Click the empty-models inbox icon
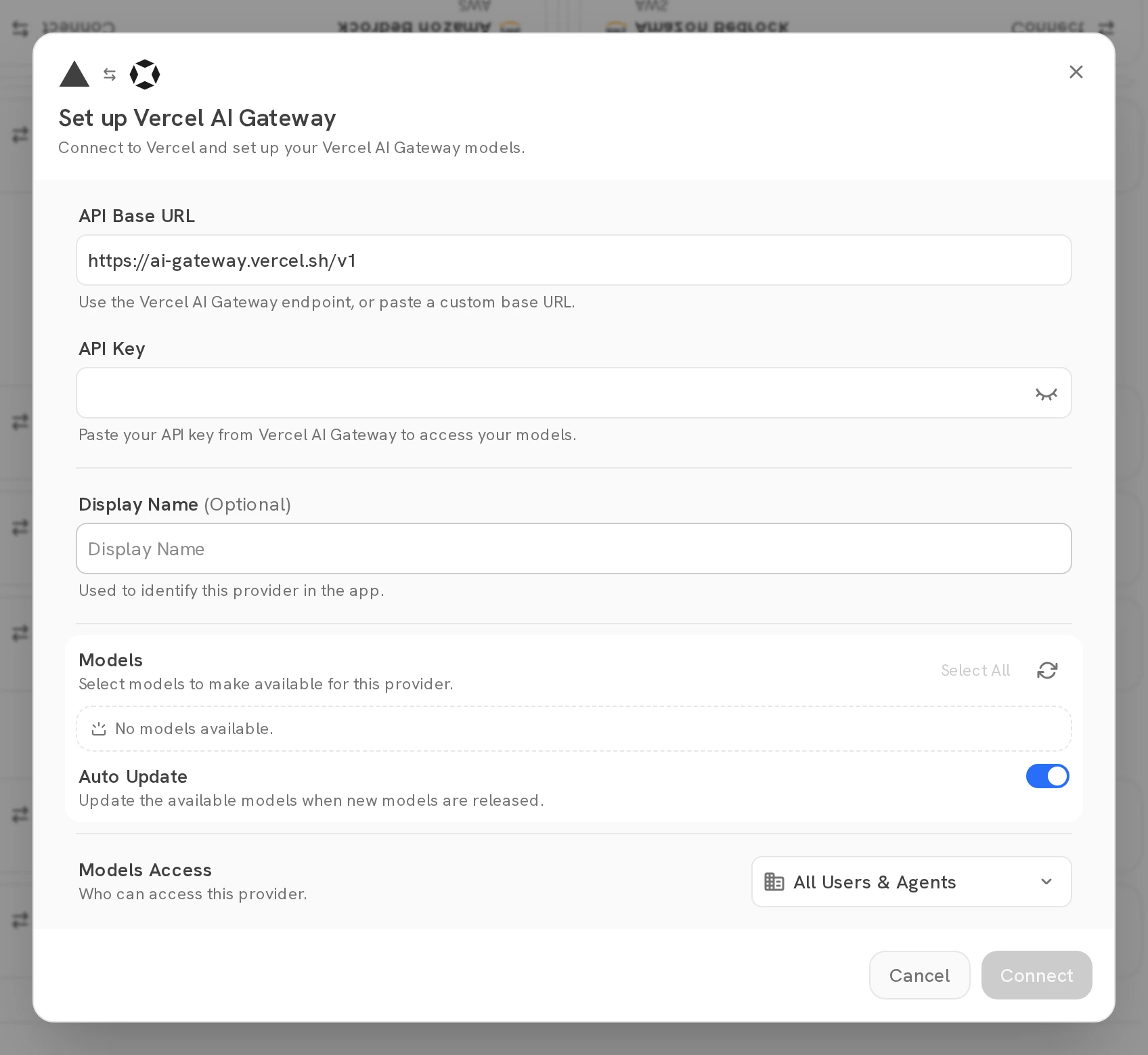 pos(99,729)
